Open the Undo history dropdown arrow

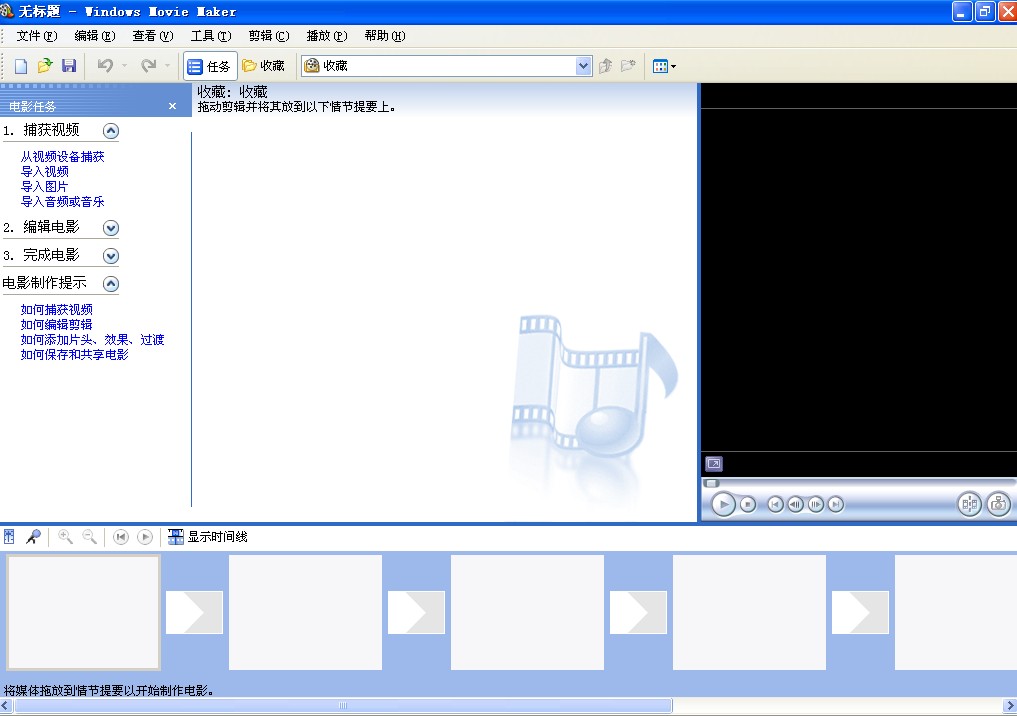125,66
